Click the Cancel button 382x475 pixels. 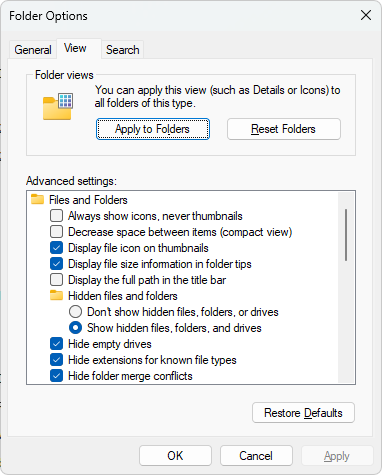256,456
